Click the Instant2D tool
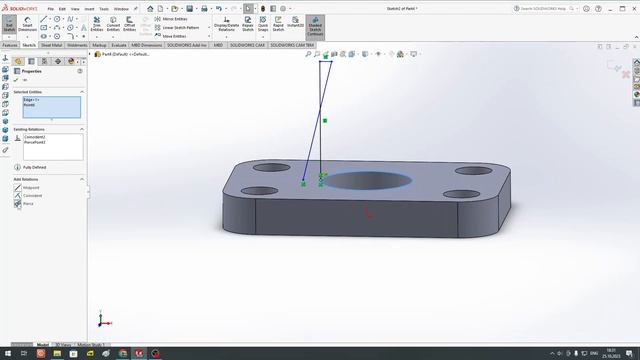The width and height of the screenshot is (640, 360). click(x=296, y=22)
